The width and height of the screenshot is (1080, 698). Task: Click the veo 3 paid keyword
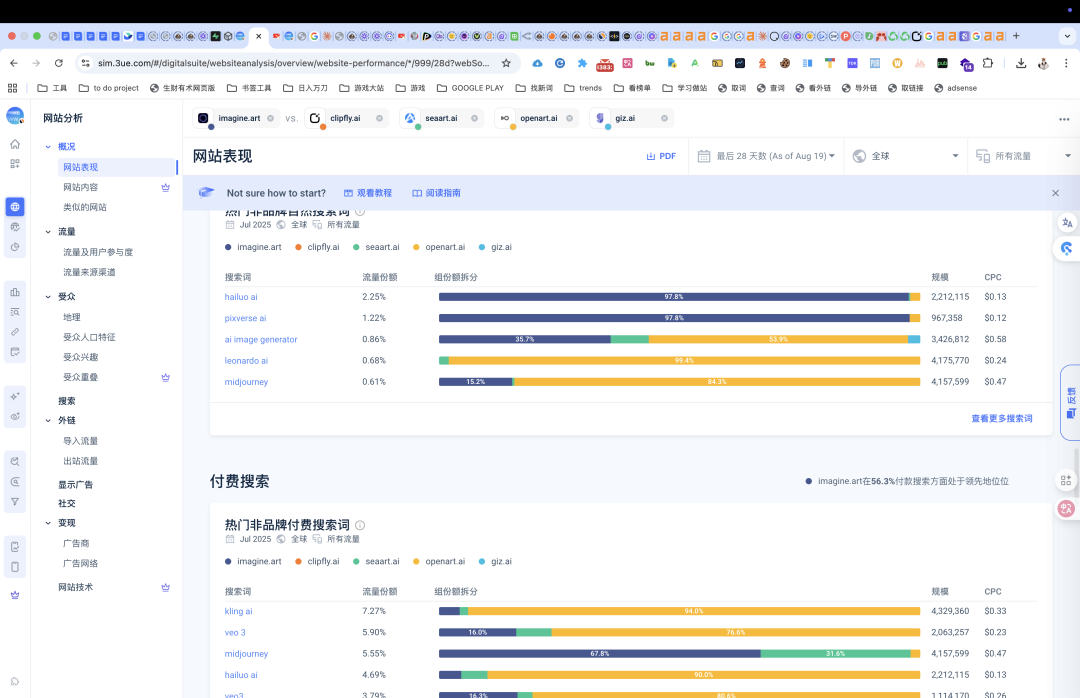(x=235, y=633)
